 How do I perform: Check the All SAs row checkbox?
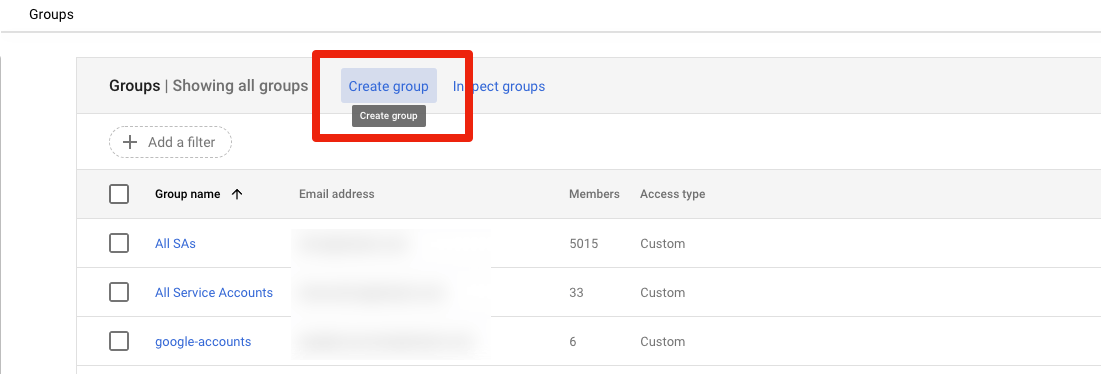pos(119,243)
